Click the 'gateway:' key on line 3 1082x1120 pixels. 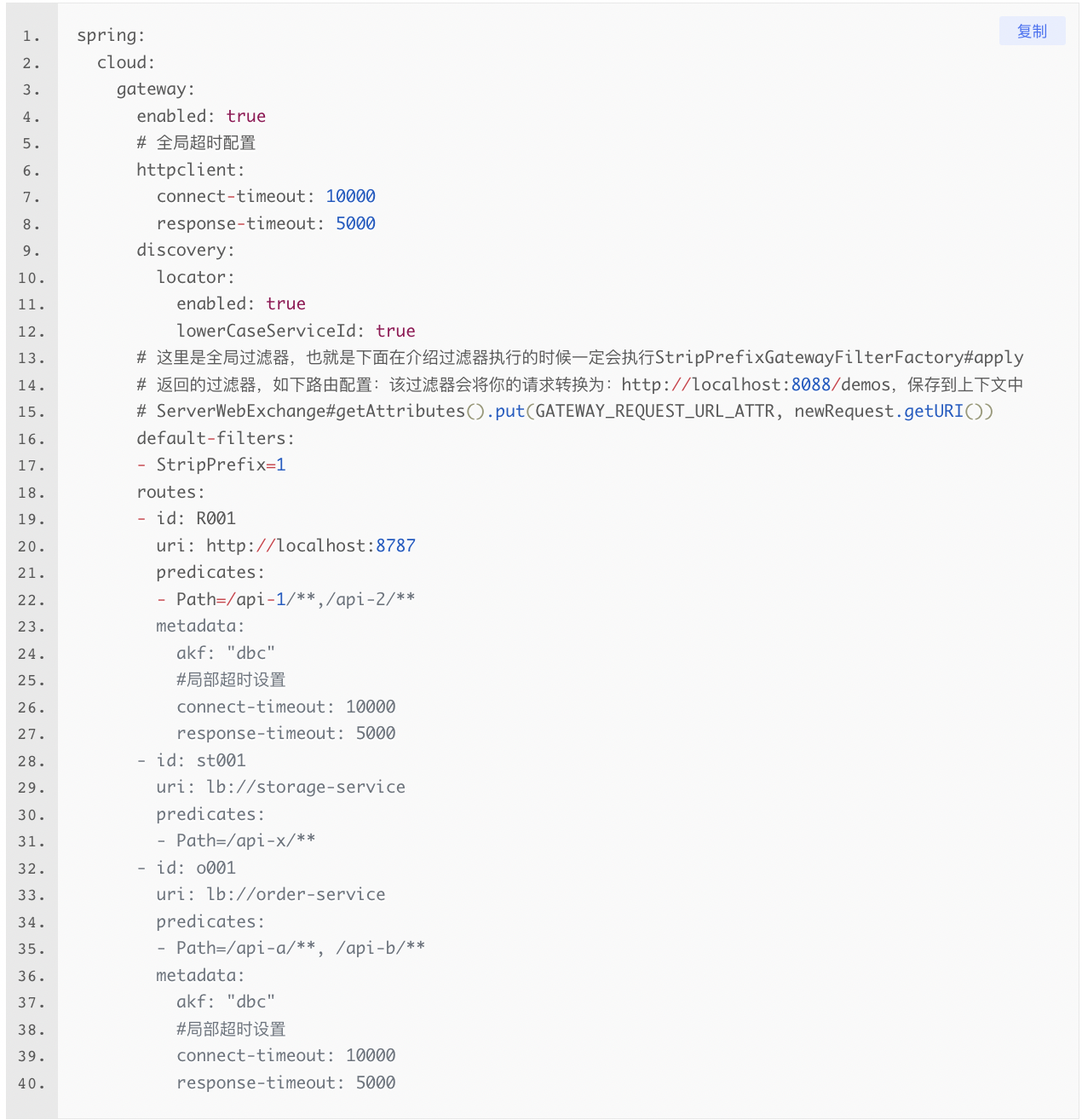[155, 89]
